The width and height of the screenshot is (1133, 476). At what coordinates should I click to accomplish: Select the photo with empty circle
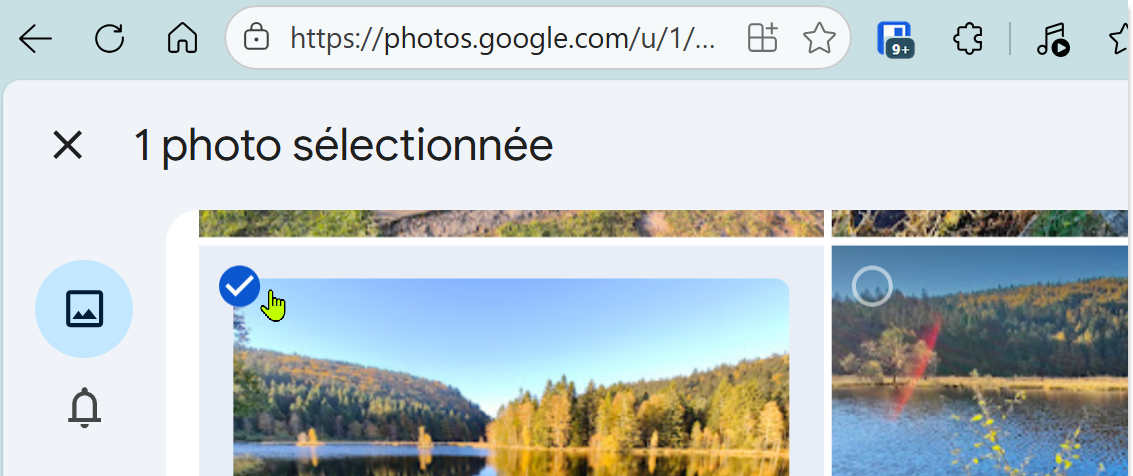pos(871,286)
